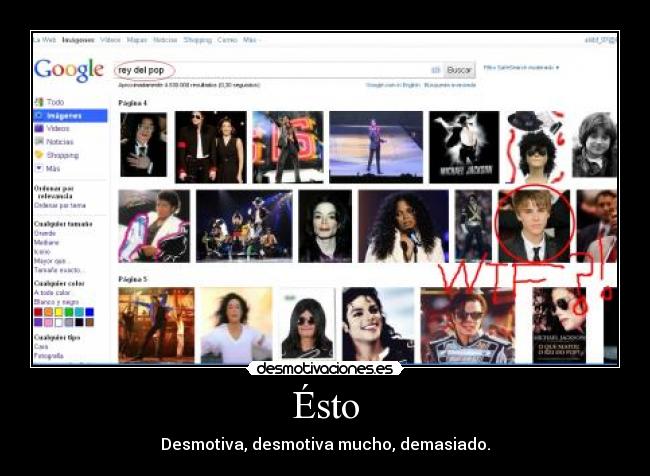Screen dimensions: 650x476
Task: Select Vídeos label in the left sidebar
Action: click(x=58, y=129)
